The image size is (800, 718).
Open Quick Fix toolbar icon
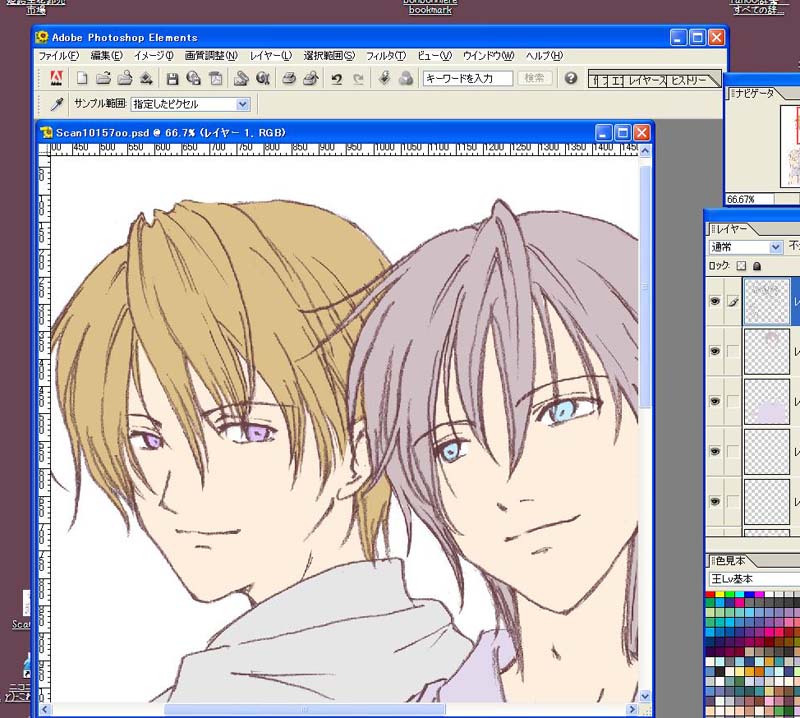tap(385, 79)
